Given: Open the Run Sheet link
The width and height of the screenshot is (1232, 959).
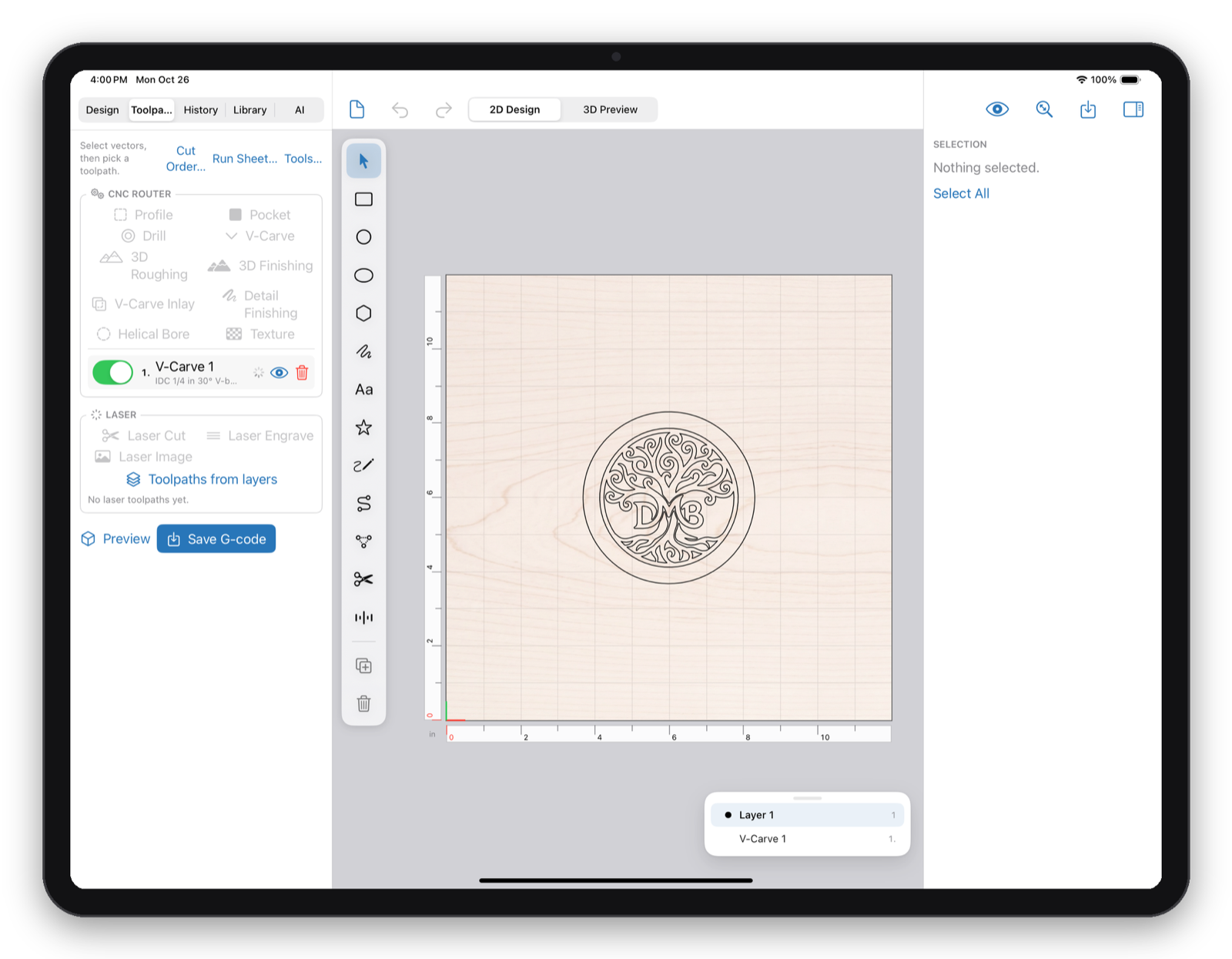Looking at the screenshot, I should 245,159.
